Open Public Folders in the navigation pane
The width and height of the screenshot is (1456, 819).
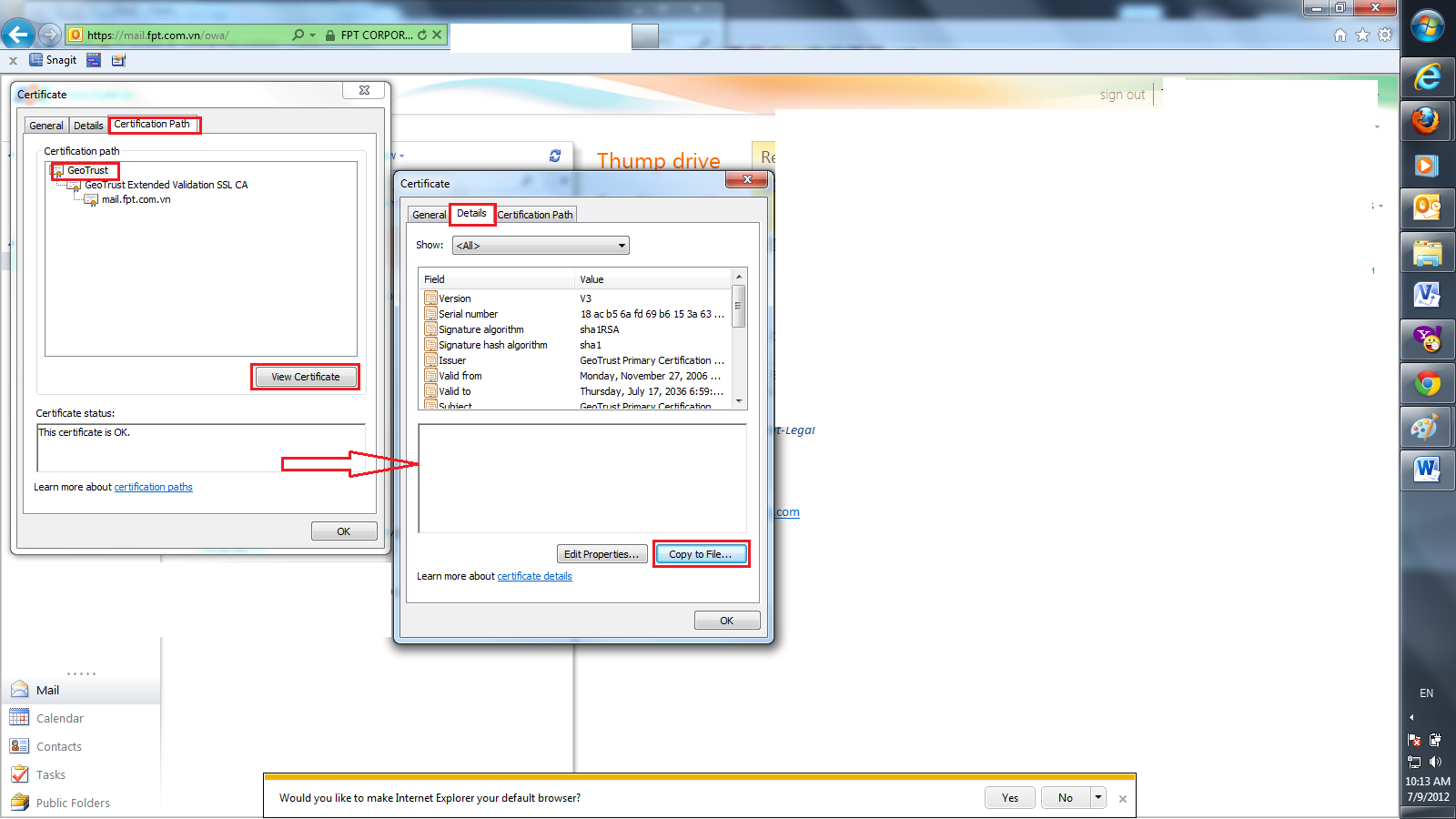click(x=81, y=803)
